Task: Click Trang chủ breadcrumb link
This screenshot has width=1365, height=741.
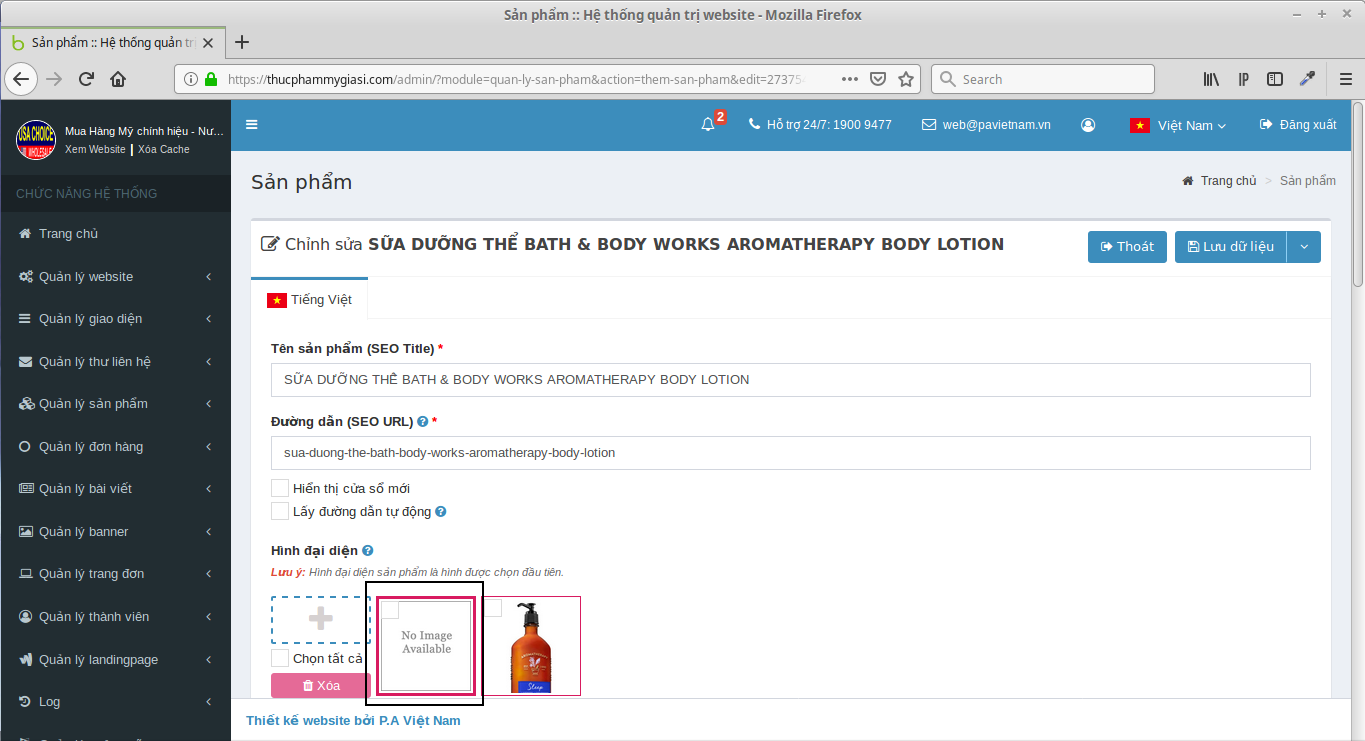Action: point(1228,181)
